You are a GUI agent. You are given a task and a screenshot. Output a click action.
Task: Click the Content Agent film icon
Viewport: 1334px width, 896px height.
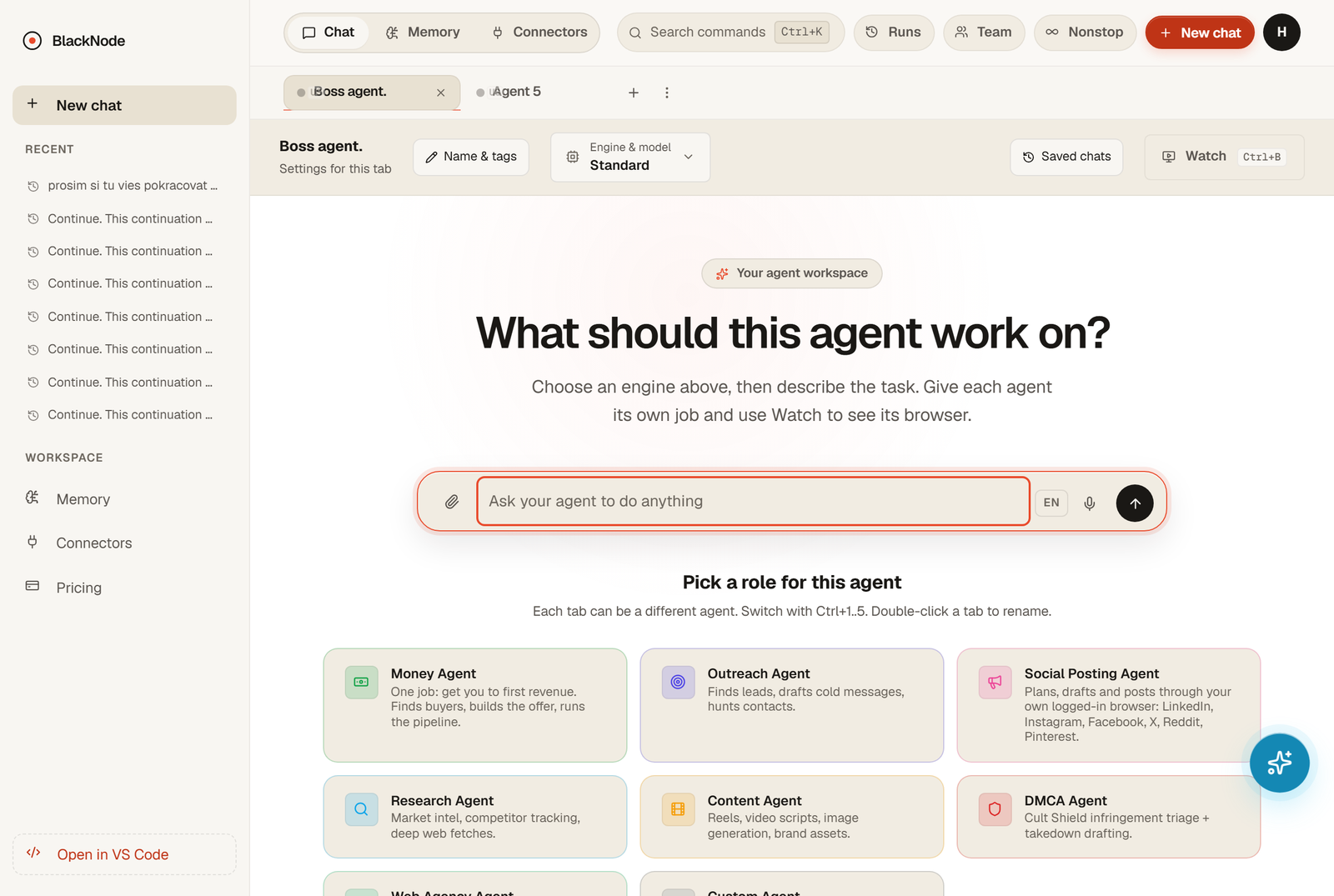click(678, 809)
